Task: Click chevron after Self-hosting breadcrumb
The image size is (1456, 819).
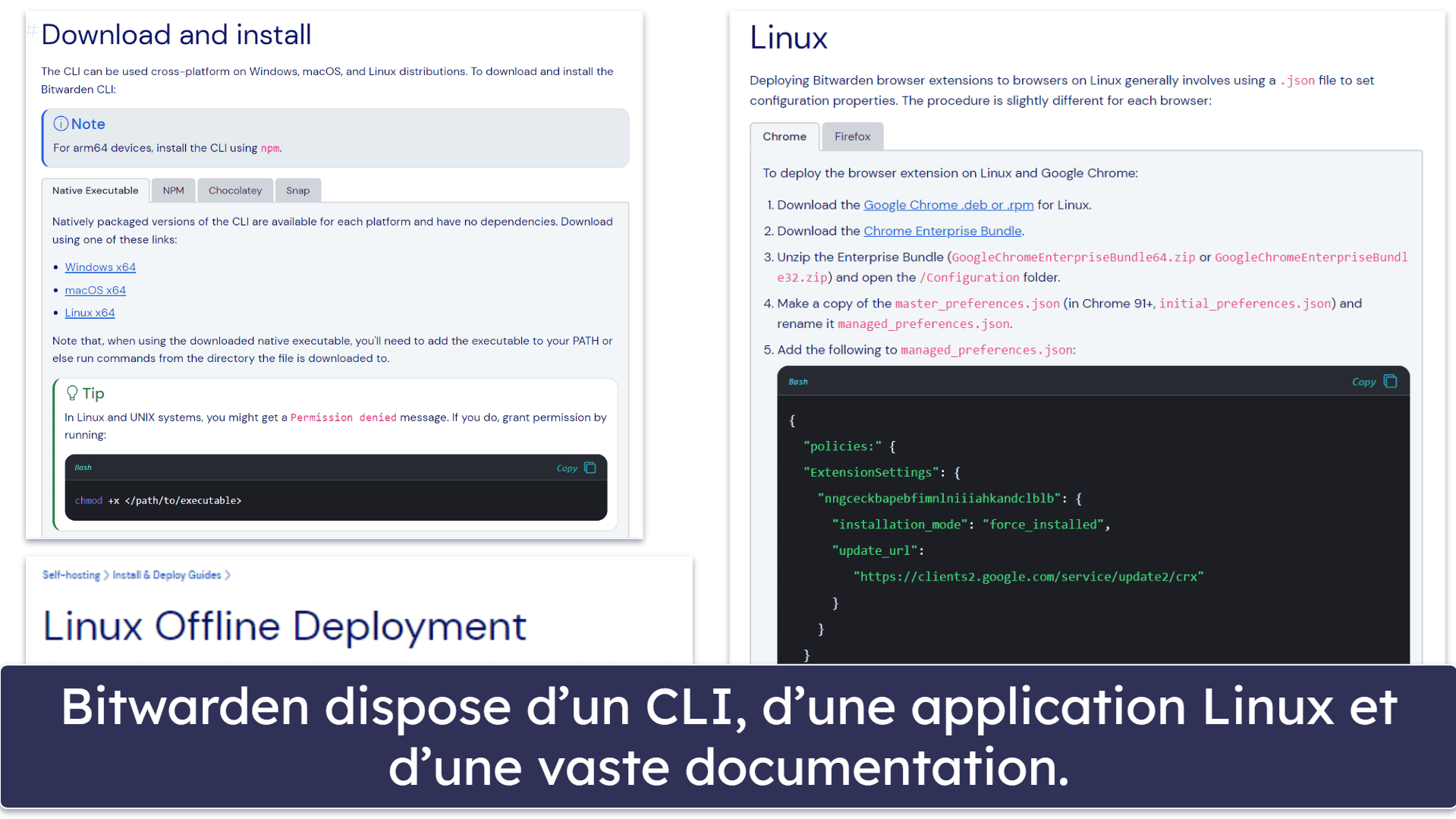Action: click(106, 575)
